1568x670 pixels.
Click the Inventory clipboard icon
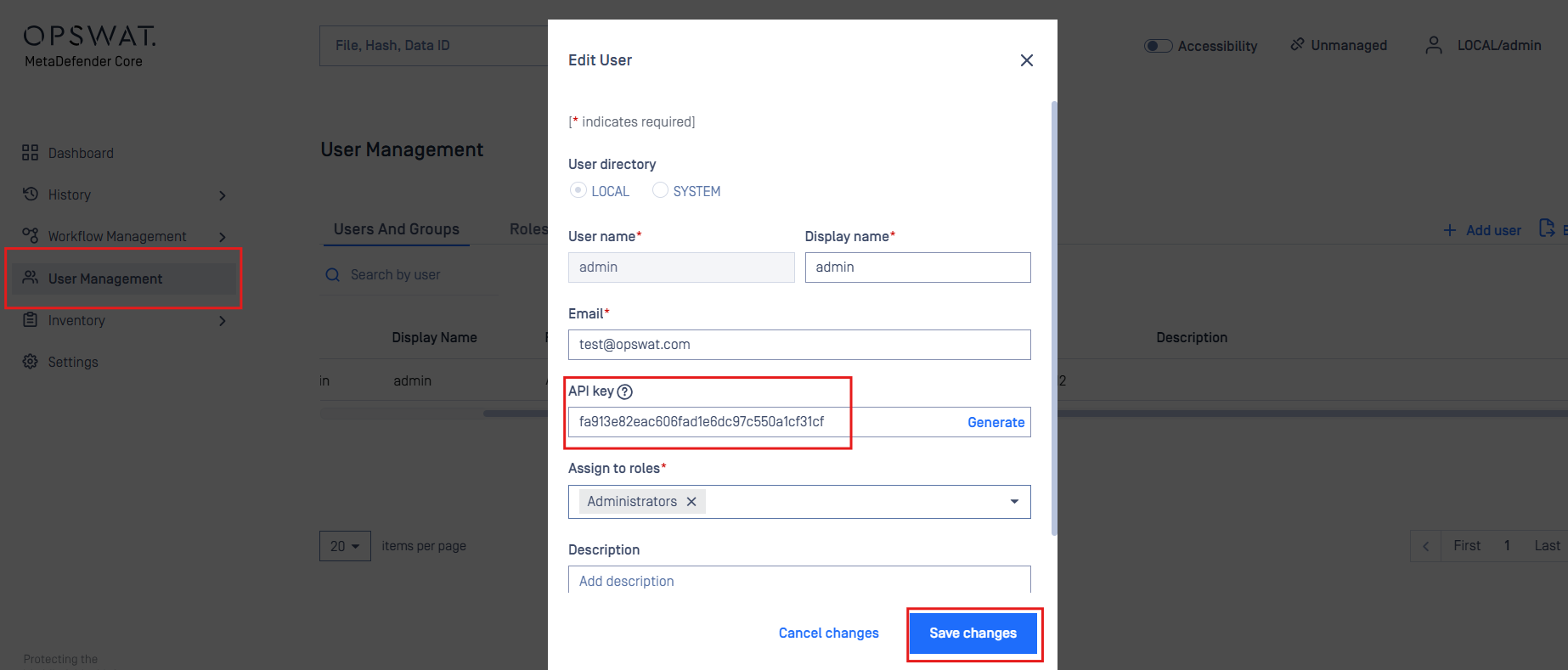[x=31, y=319]
